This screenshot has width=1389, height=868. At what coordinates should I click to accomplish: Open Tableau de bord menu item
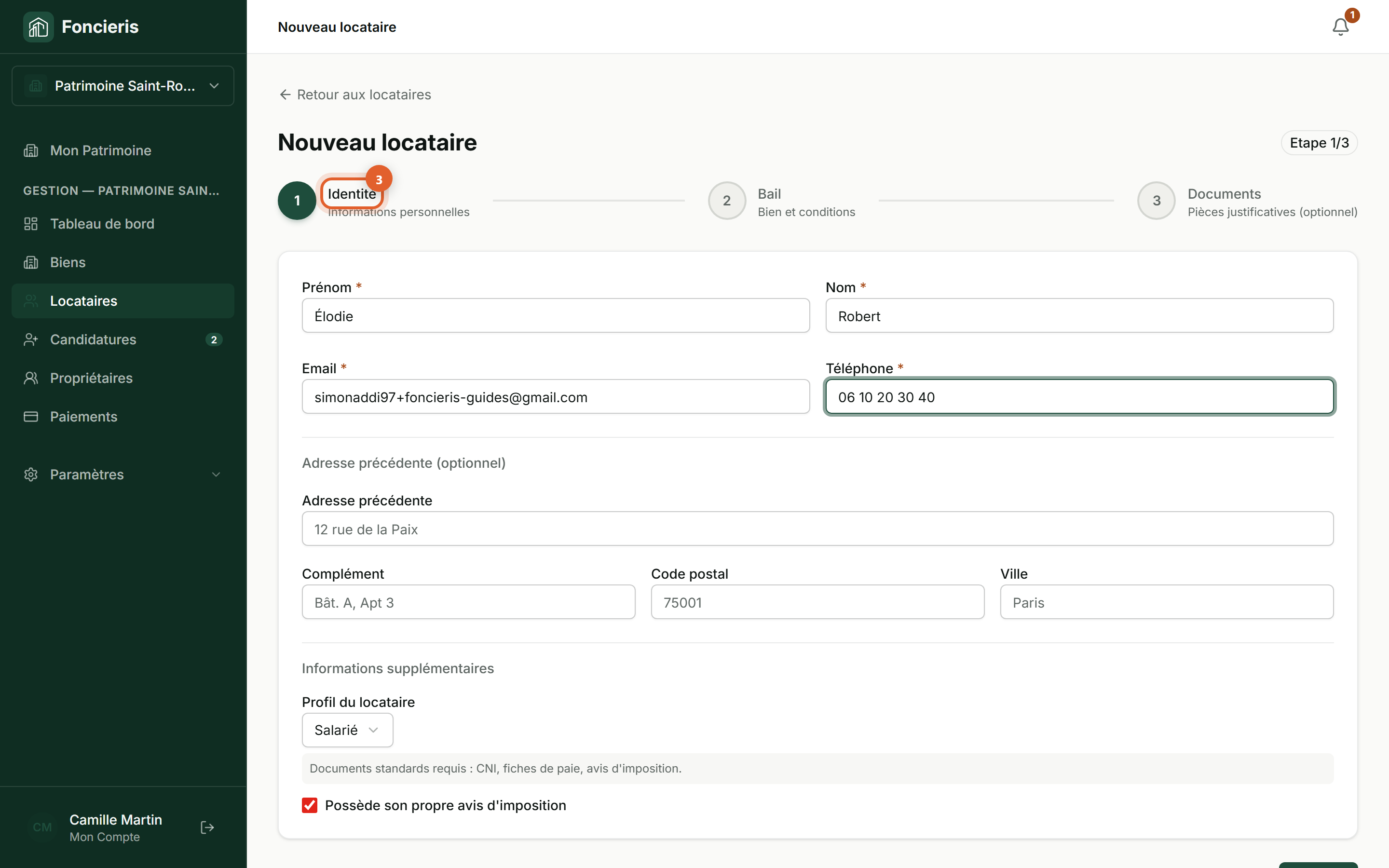[123, 224]
